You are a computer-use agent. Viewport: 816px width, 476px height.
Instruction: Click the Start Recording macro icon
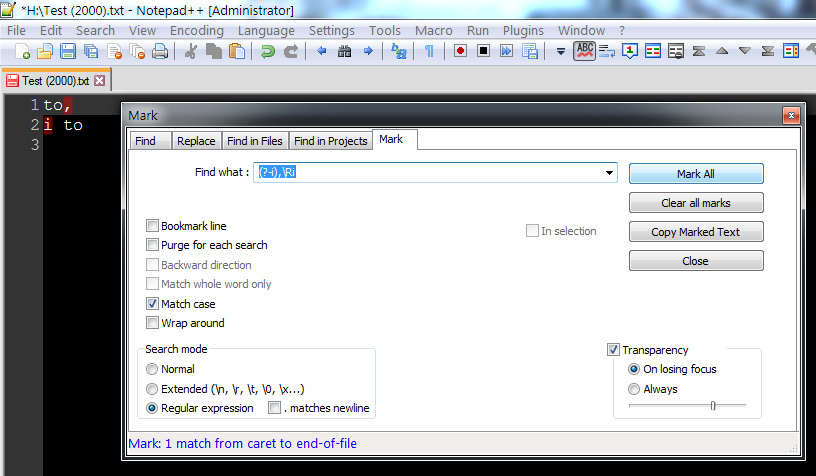(460, 51)
